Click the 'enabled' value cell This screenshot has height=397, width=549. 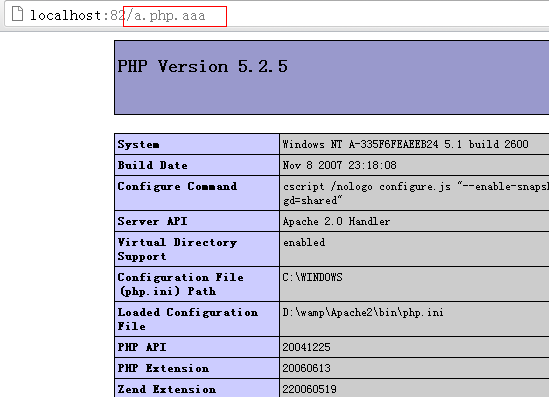304,242
